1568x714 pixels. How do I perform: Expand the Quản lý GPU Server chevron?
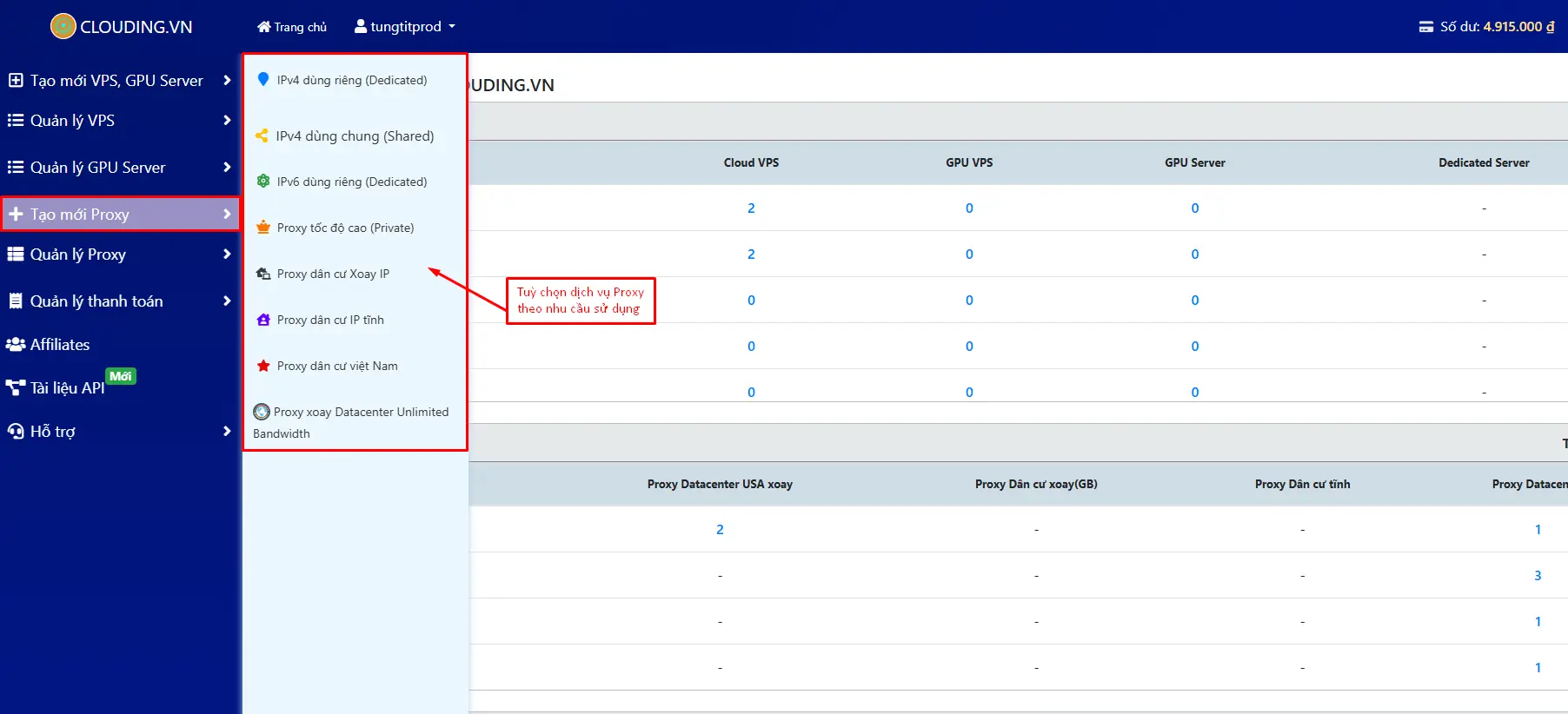click(x=227, y=167)
